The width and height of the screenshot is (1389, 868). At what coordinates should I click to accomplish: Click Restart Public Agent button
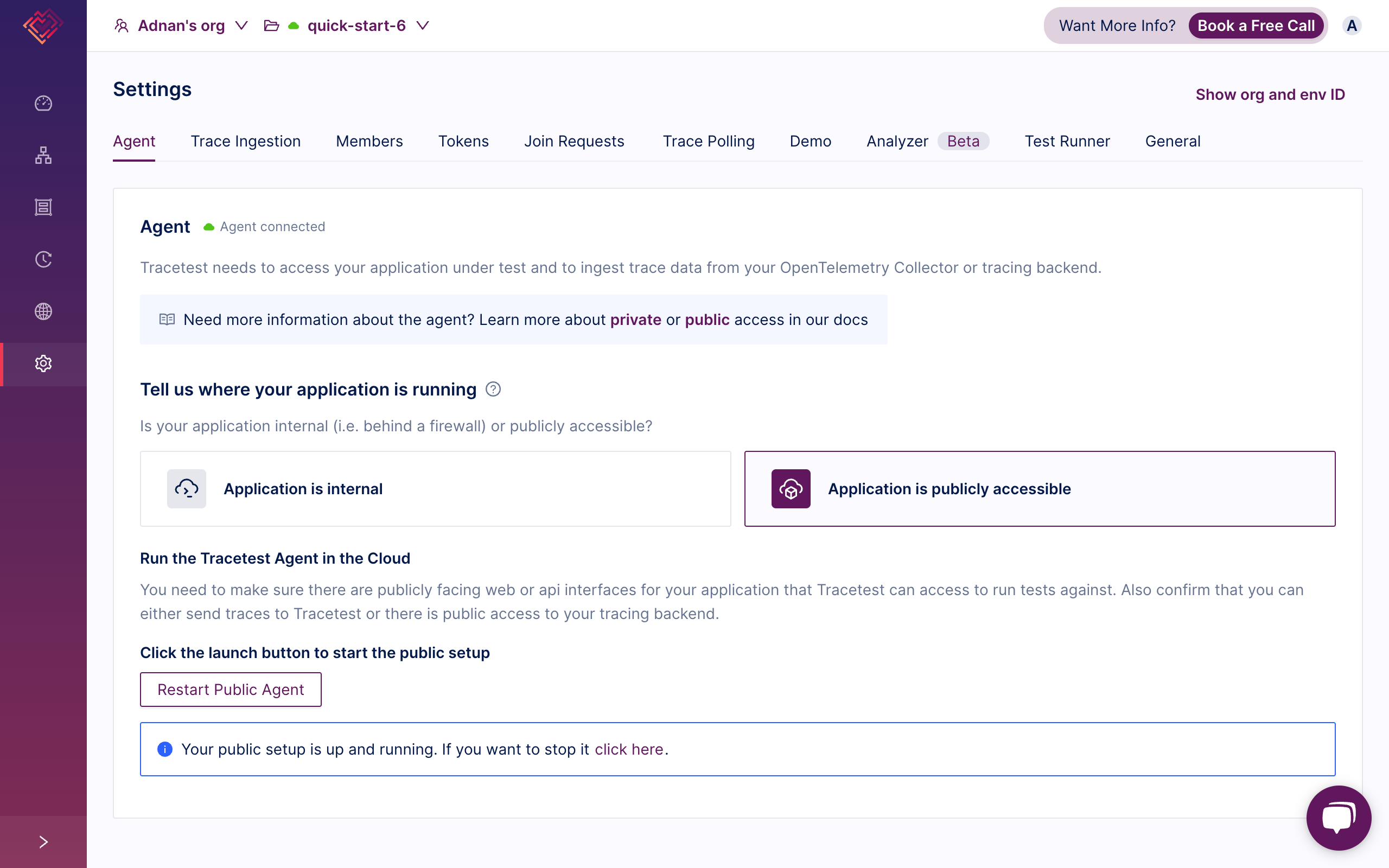tap(231, 690)
